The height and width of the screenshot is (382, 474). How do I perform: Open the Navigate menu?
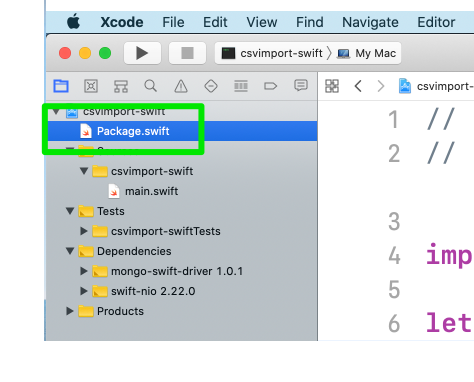click(370, 22)
